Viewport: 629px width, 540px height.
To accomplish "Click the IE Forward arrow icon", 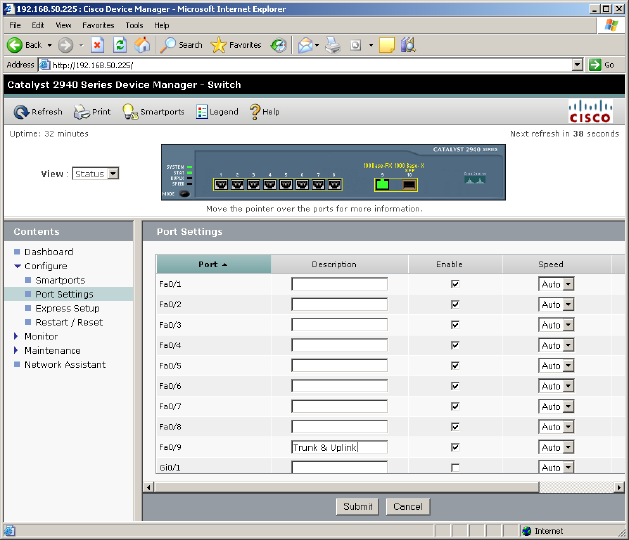I will pyautogui.click(x=65, y=45).
